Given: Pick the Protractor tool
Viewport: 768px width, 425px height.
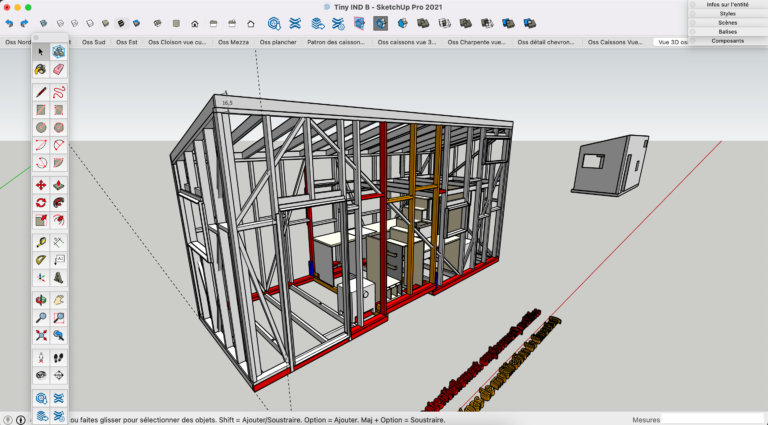Looking at the screenshot, I should point(41,260).
